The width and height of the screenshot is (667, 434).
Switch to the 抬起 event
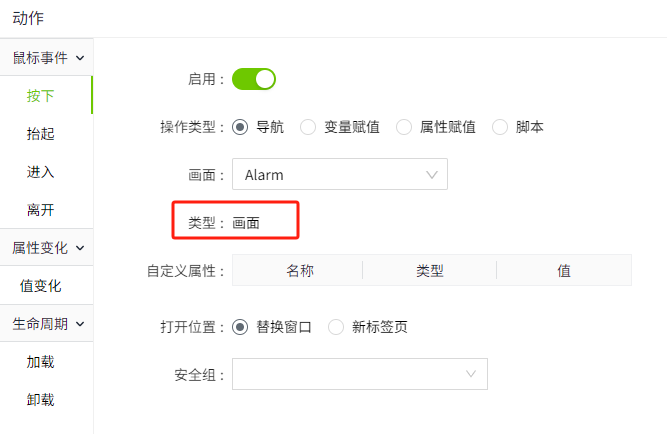[41, 134]
